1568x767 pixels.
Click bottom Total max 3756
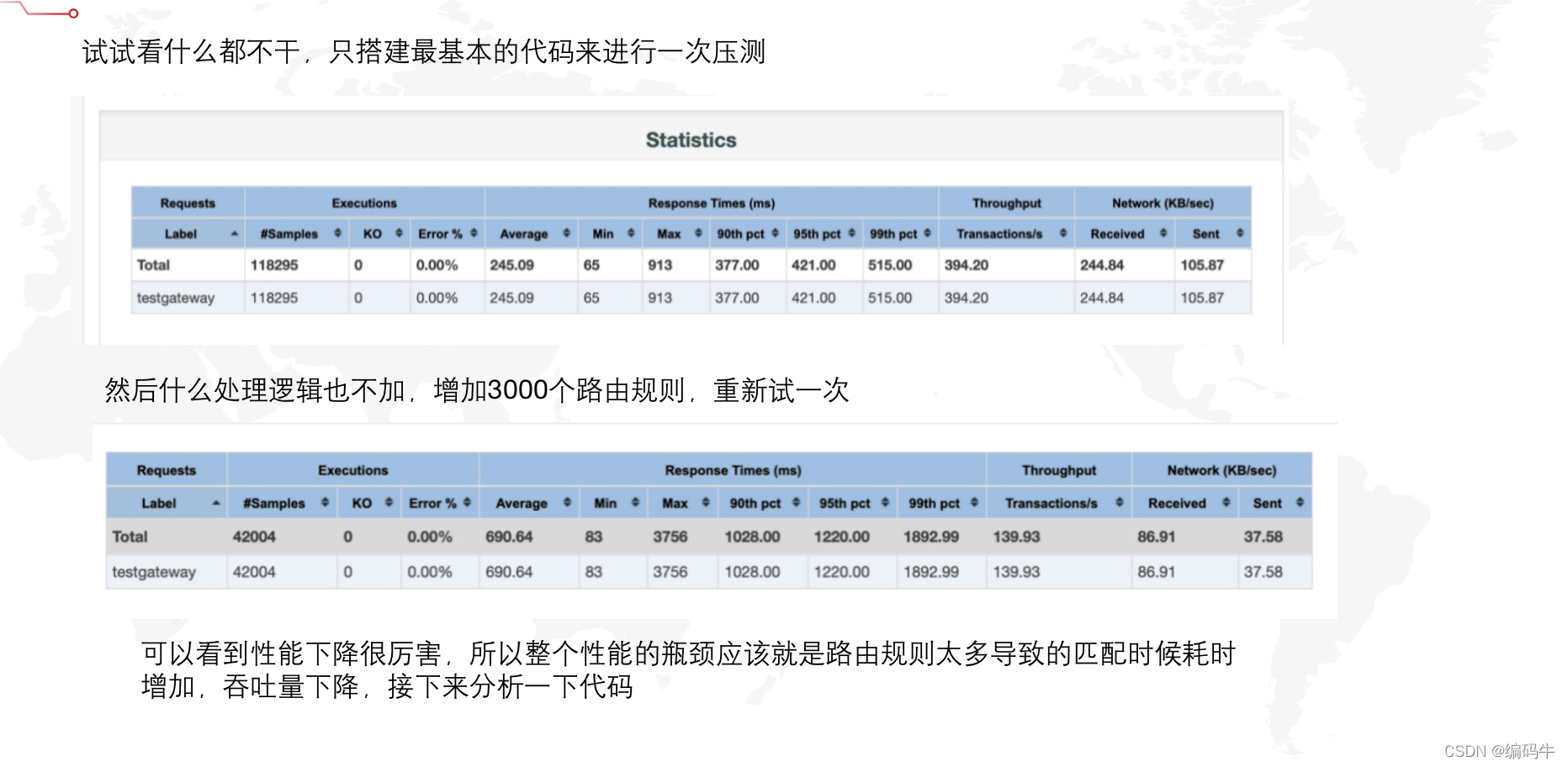pos(670,537)
